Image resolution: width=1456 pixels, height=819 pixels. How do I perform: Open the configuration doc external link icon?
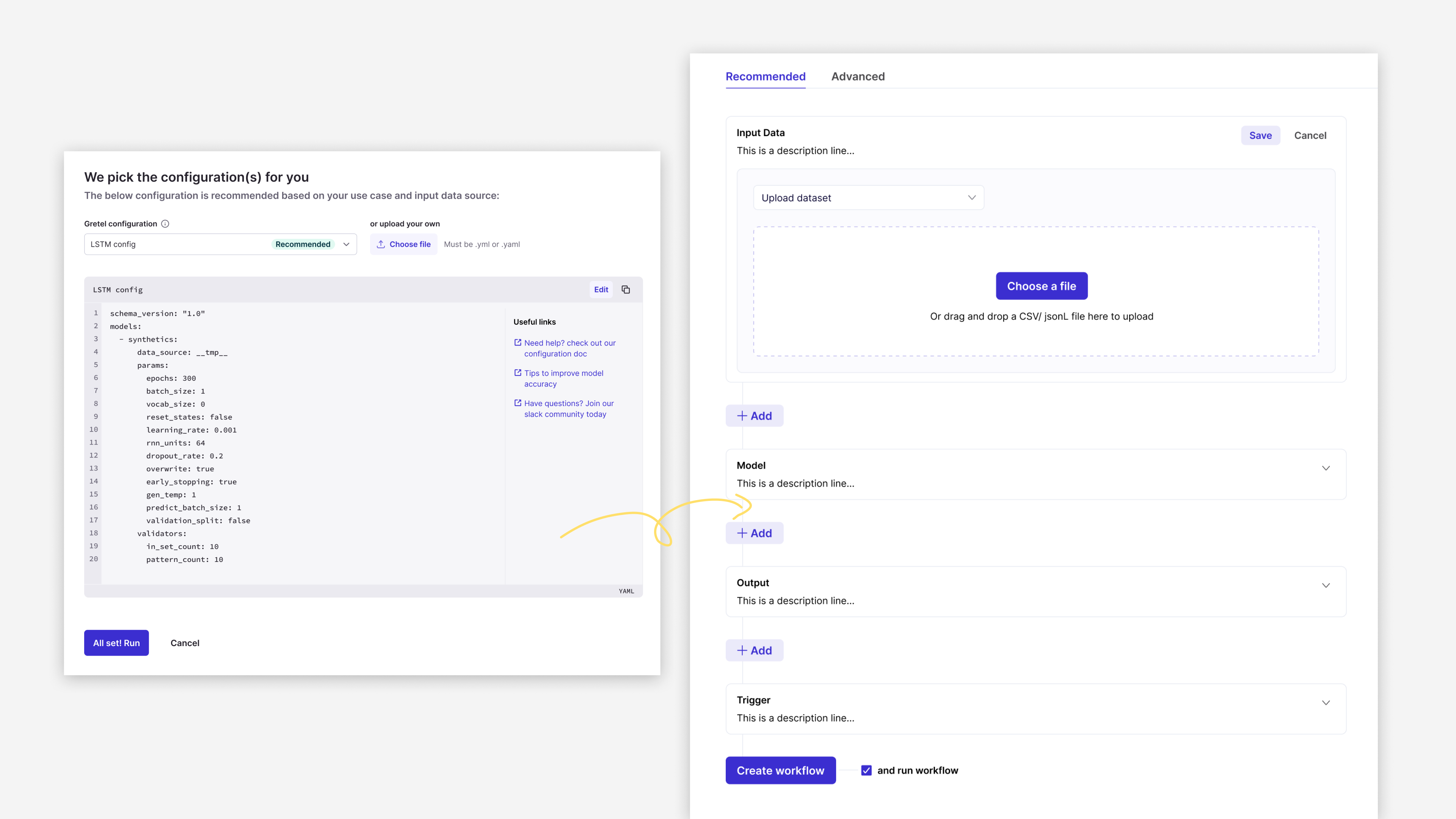518,342
